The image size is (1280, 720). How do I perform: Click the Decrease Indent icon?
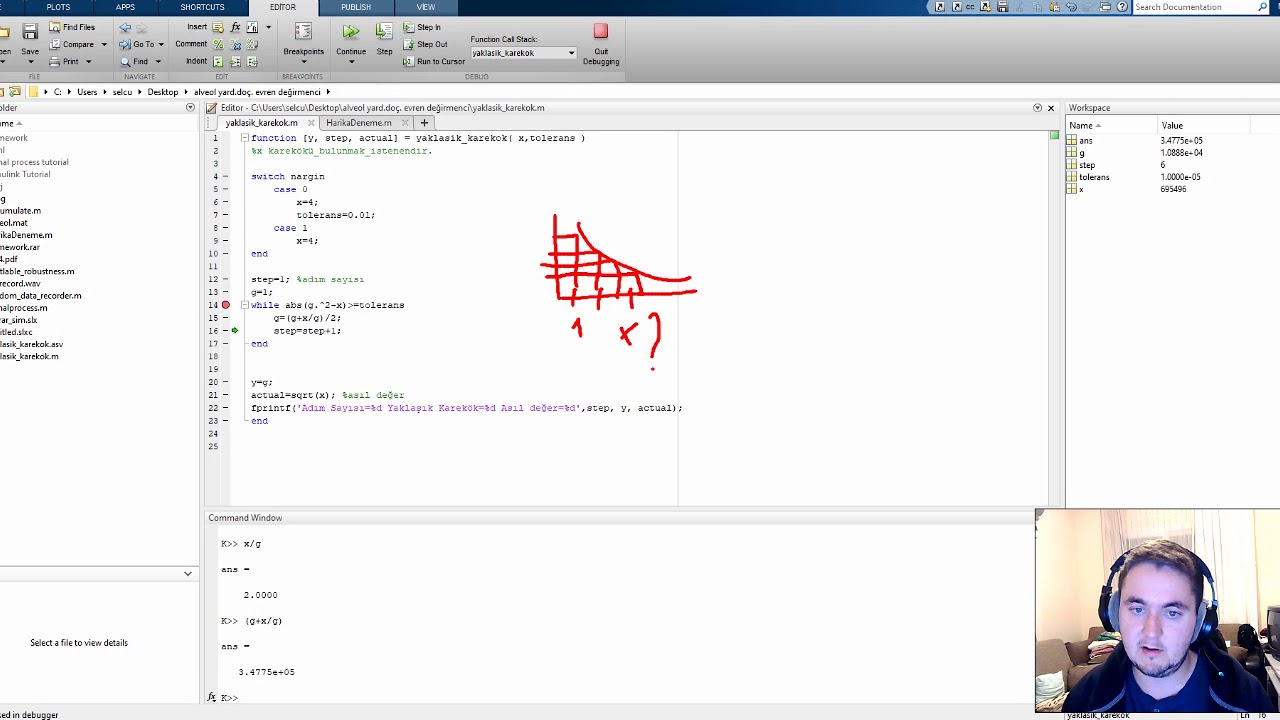coord(252,61)
